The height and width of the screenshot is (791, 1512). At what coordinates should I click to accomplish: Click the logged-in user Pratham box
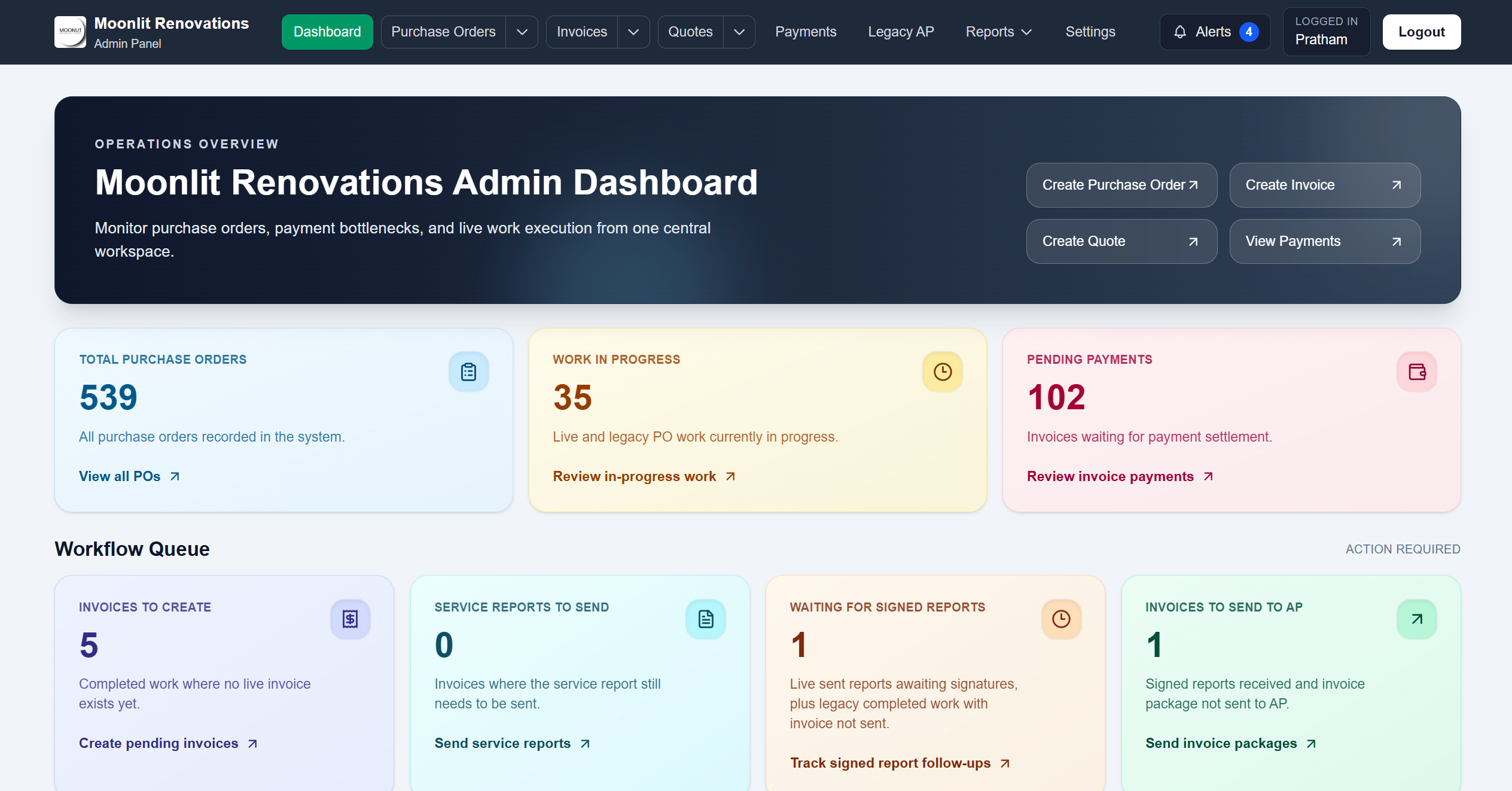pyautogui.click(x=1326, y=32)
